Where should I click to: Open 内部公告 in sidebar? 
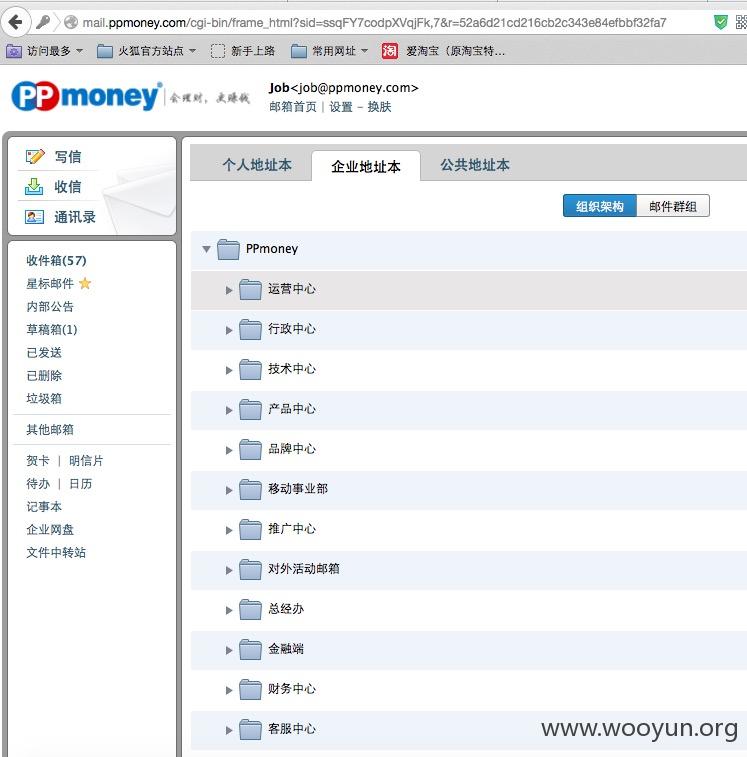(x=50, y=307)
